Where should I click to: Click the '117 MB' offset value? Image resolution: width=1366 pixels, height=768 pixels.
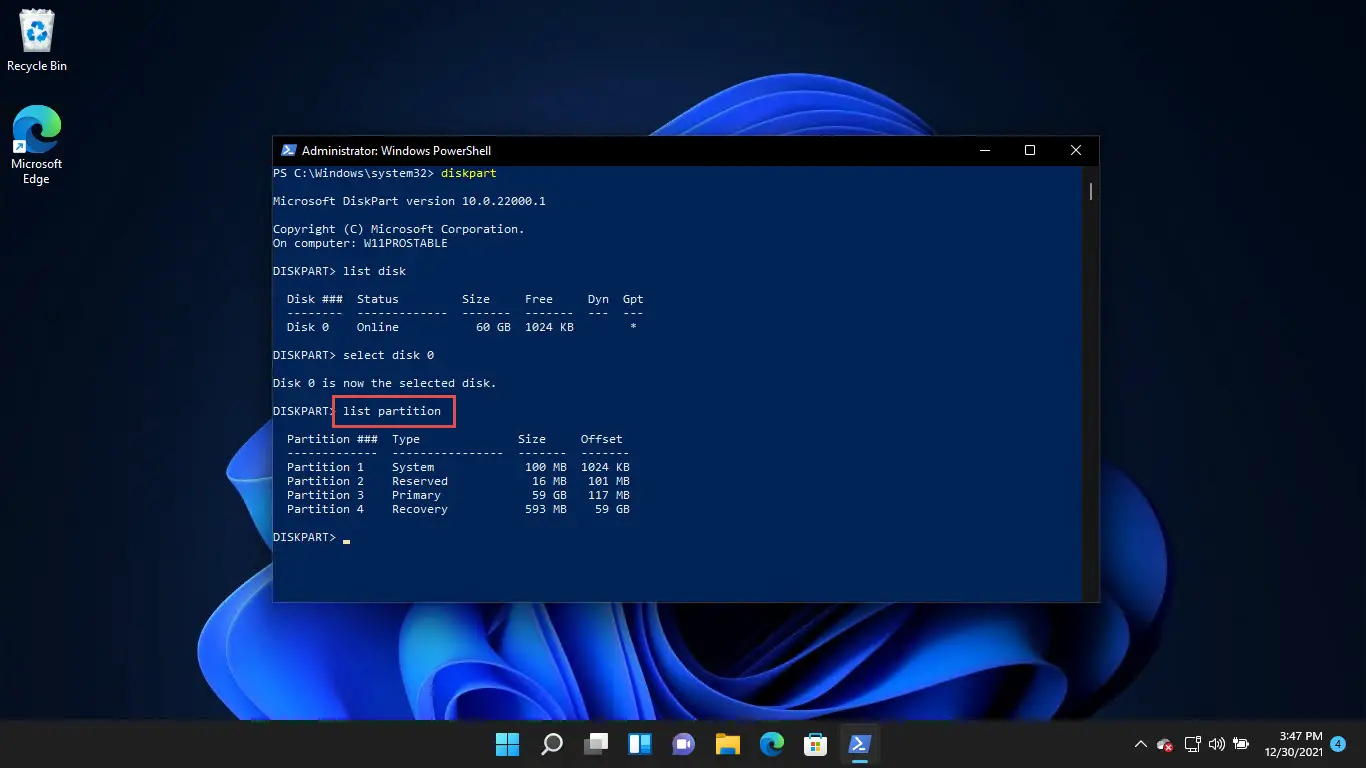coord(609,495)
